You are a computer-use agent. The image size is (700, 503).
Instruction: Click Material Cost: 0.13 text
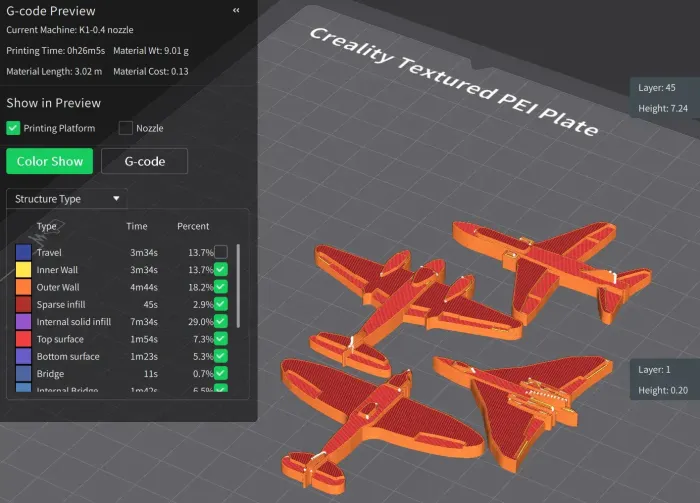[151, 71]
